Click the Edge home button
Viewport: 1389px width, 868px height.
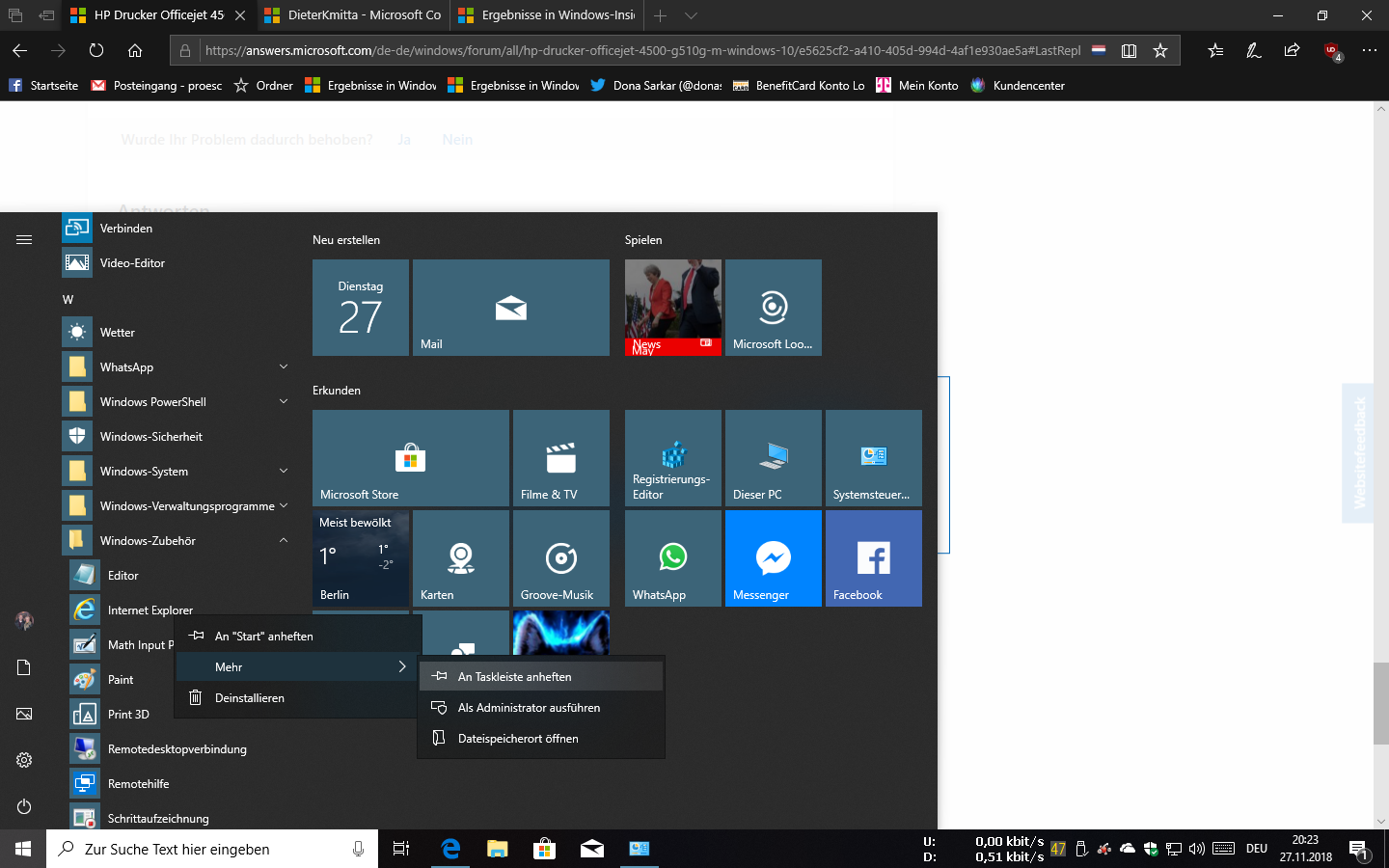(135, 50)
